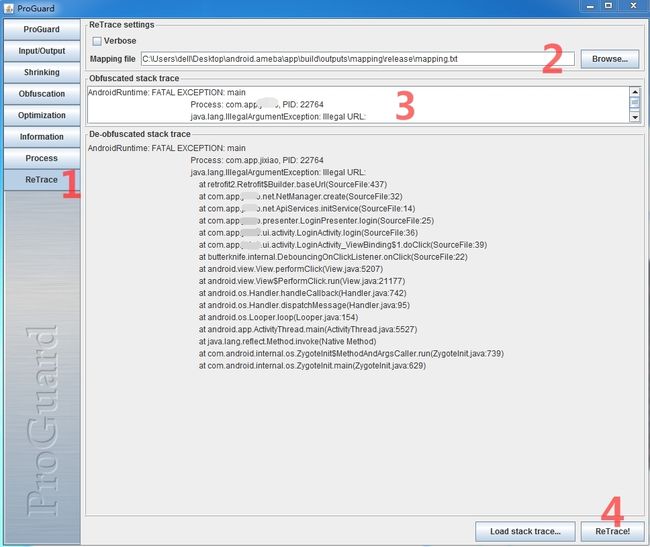Click the NetManager.create(SourceFile:32) line

pyautogui.click(x=301, y=196)
